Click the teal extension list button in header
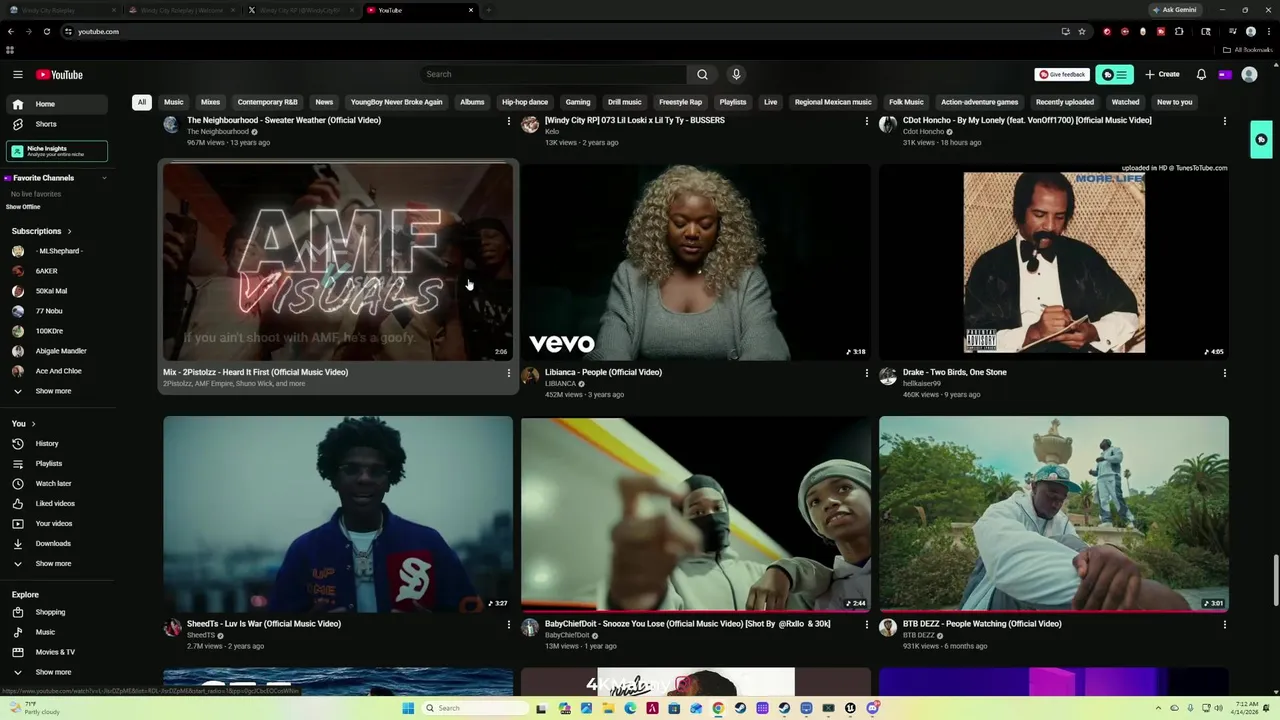1280x720 pixels. [1114, 74]
